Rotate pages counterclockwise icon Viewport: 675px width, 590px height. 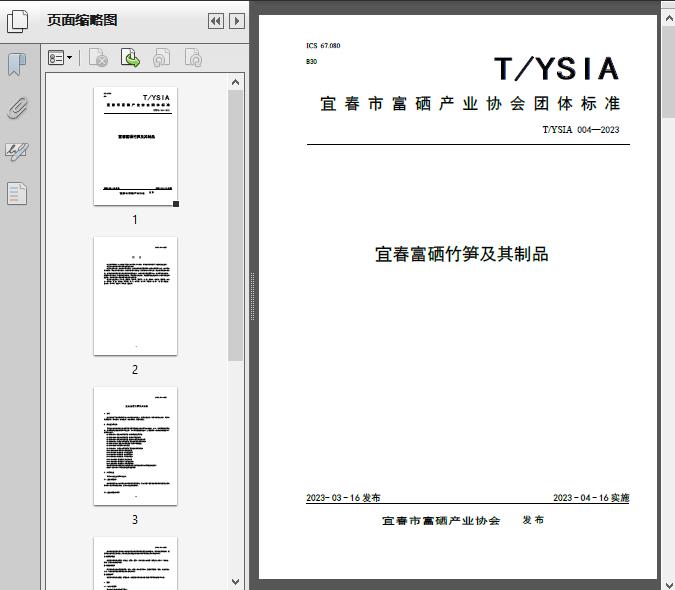coord(162,58)
